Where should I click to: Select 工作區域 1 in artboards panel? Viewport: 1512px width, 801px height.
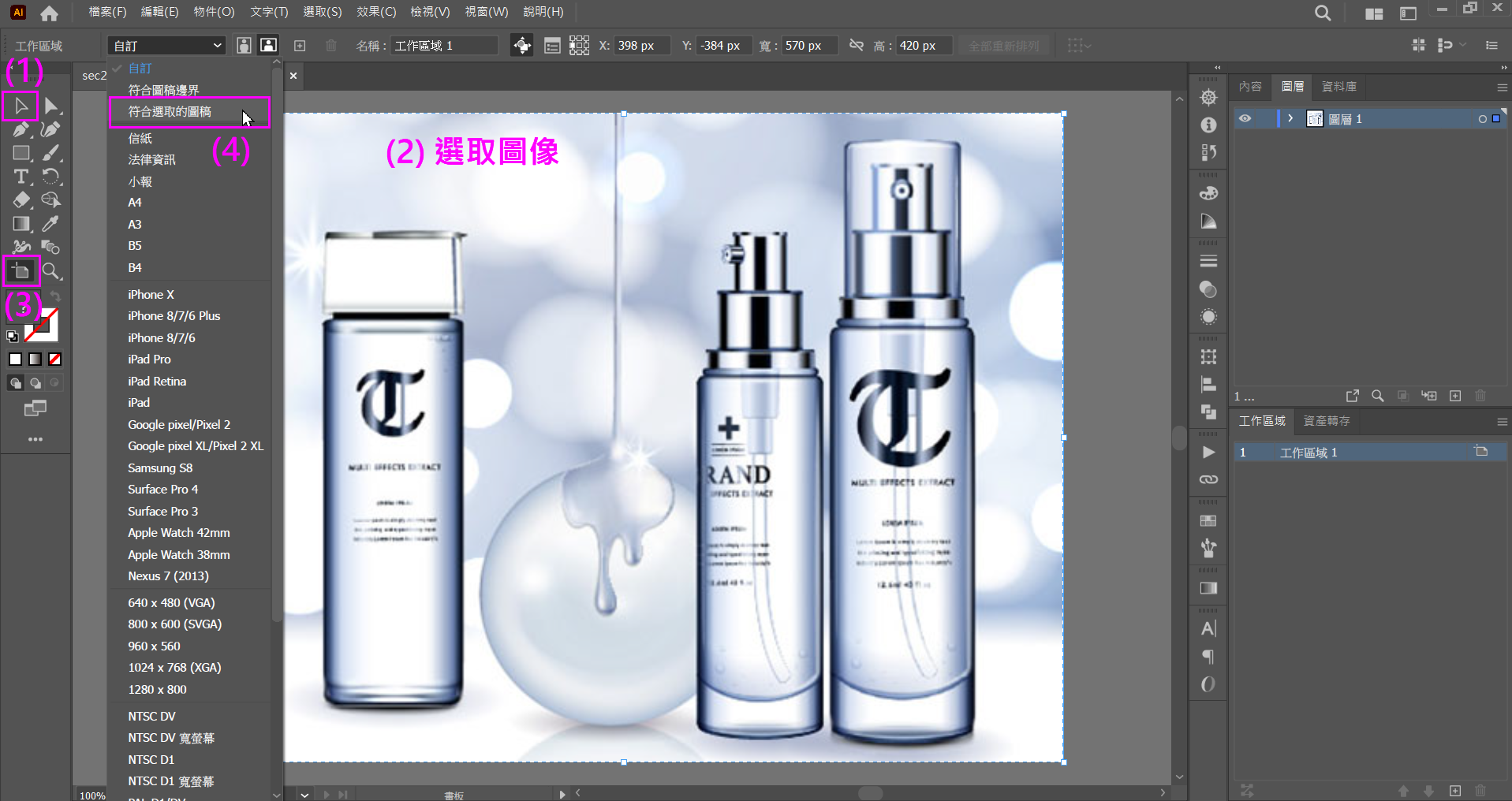coord(1308,453)
